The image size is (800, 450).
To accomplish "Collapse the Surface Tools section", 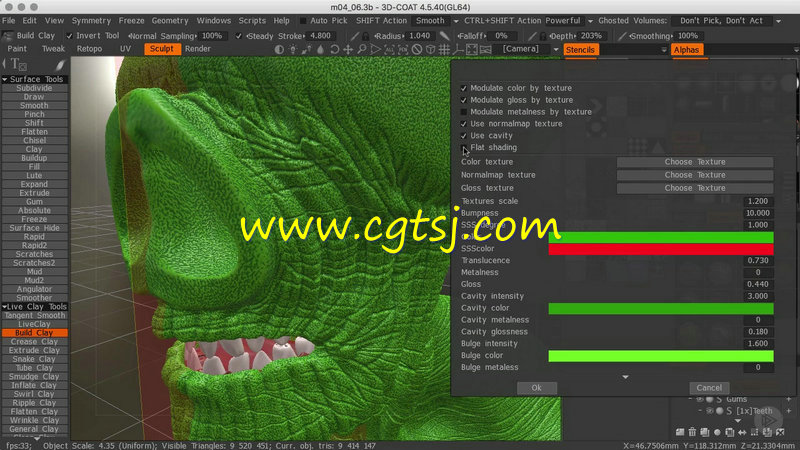I will pos(5,79).
